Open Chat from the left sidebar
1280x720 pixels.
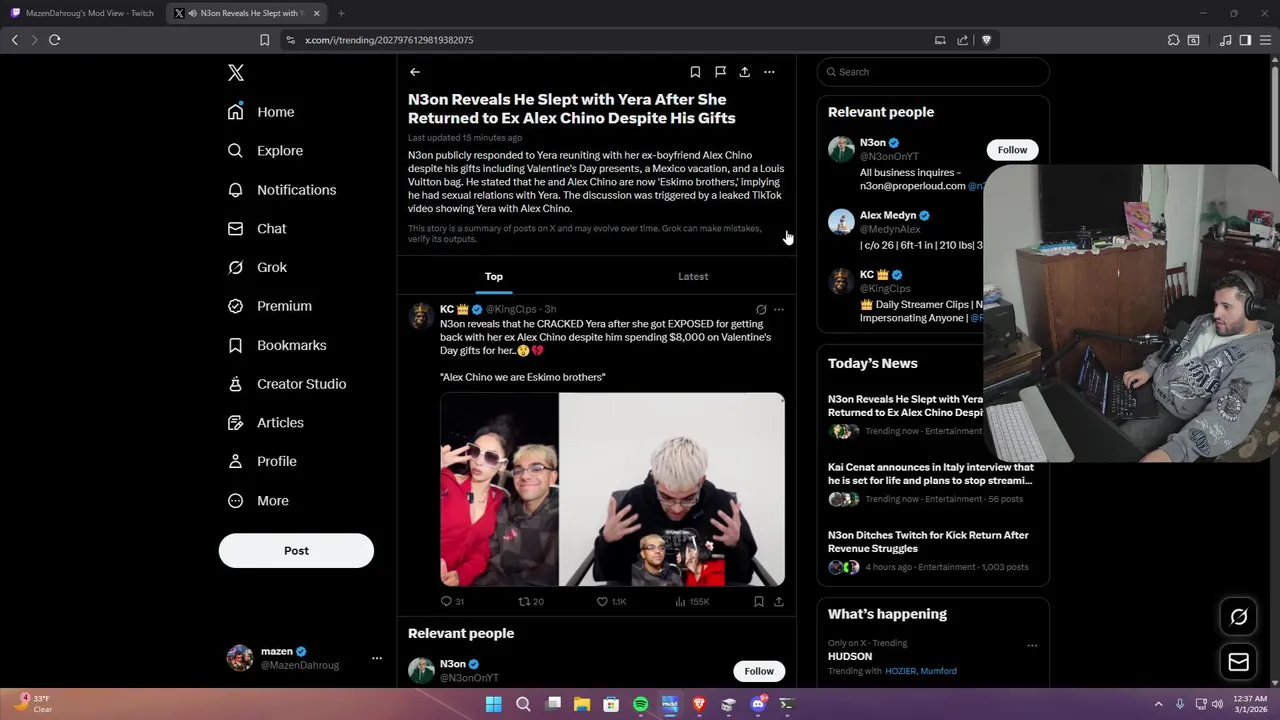[x=256, y=229]
